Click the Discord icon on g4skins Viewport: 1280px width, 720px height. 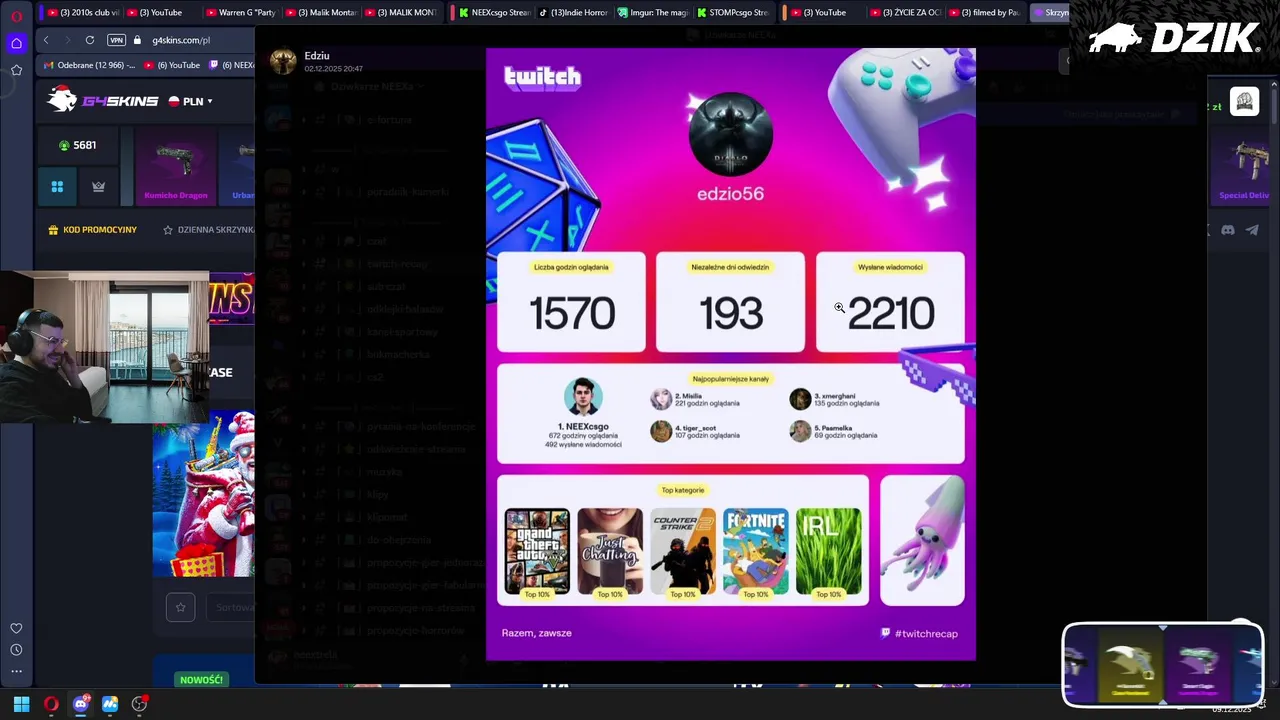(1228, 230)
